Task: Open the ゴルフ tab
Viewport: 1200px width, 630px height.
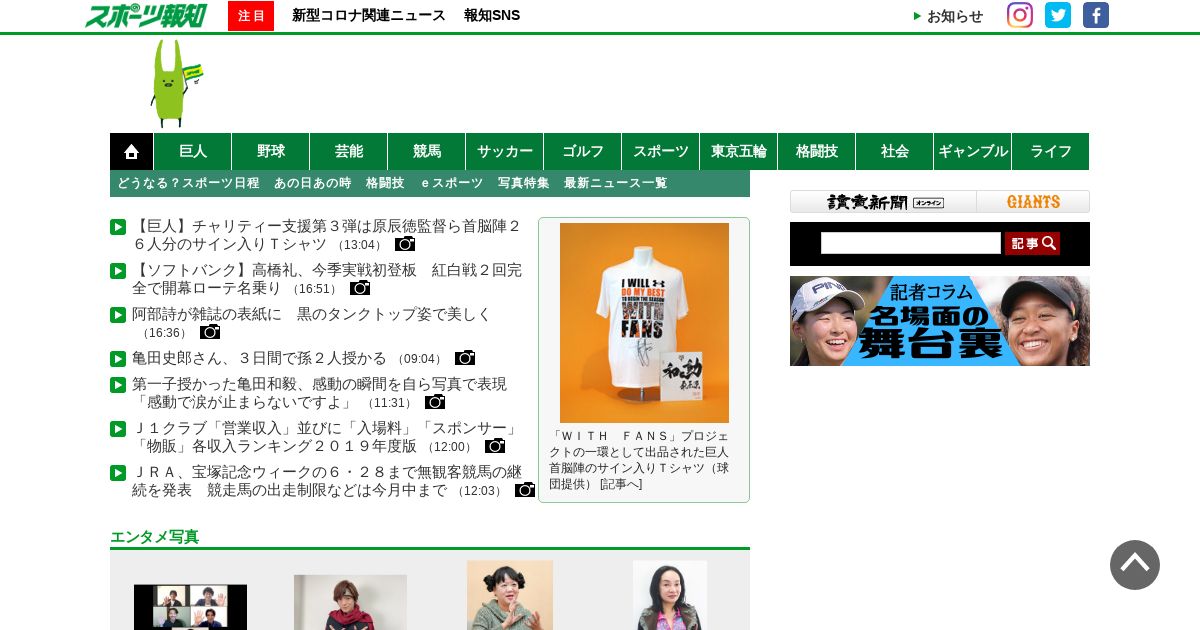Action: pyautogui.click(x=583, y=151)
